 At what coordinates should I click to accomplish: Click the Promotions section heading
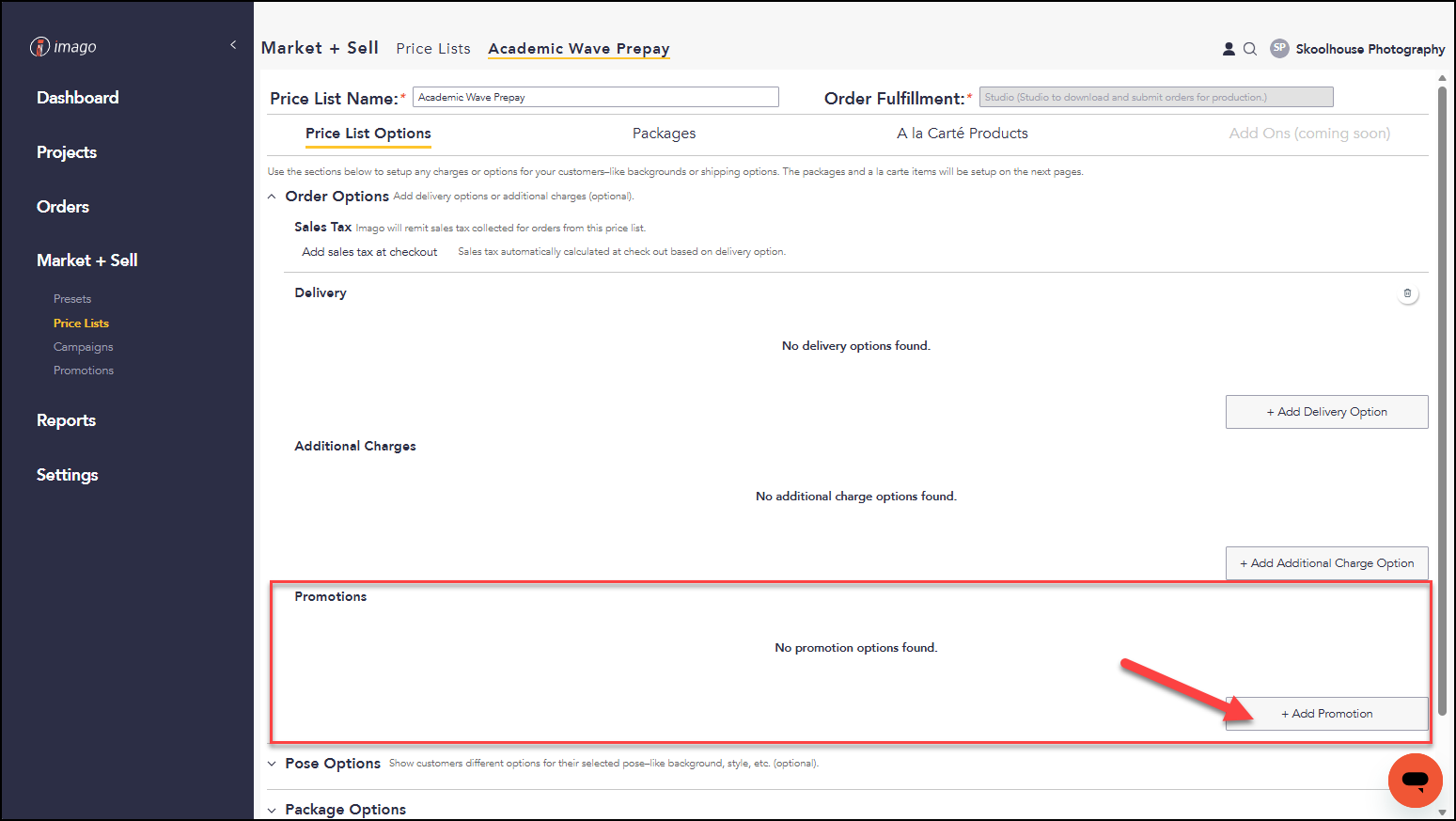pos(331,597)
